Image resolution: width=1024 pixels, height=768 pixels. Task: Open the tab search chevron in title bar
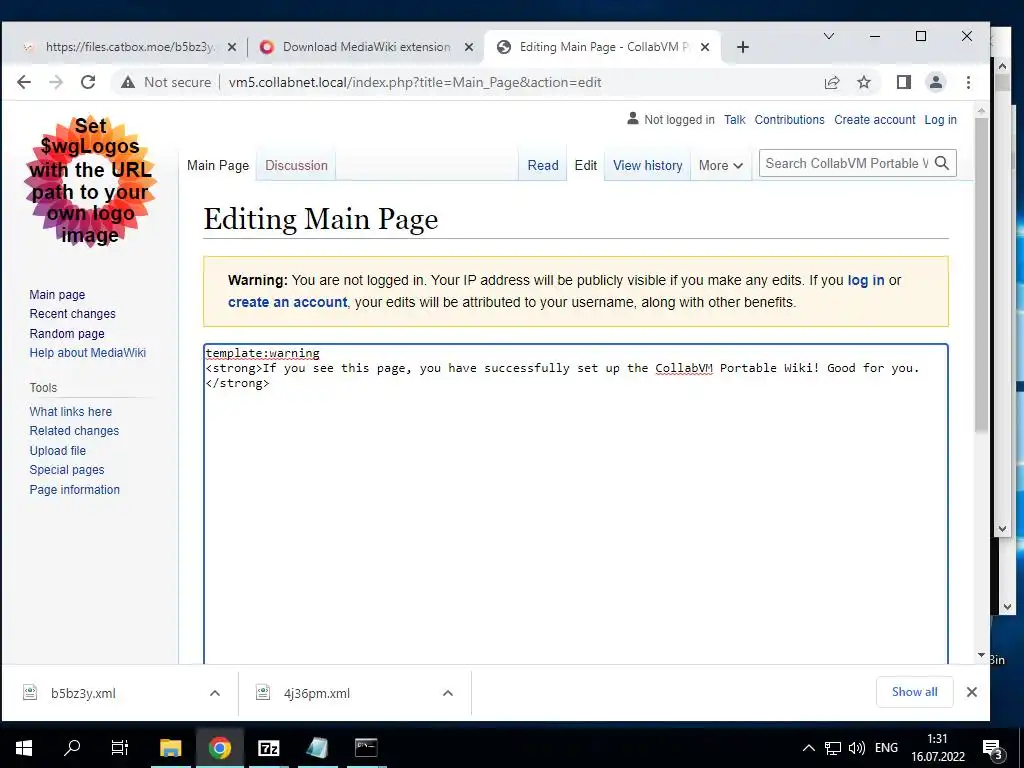(829, 36)
